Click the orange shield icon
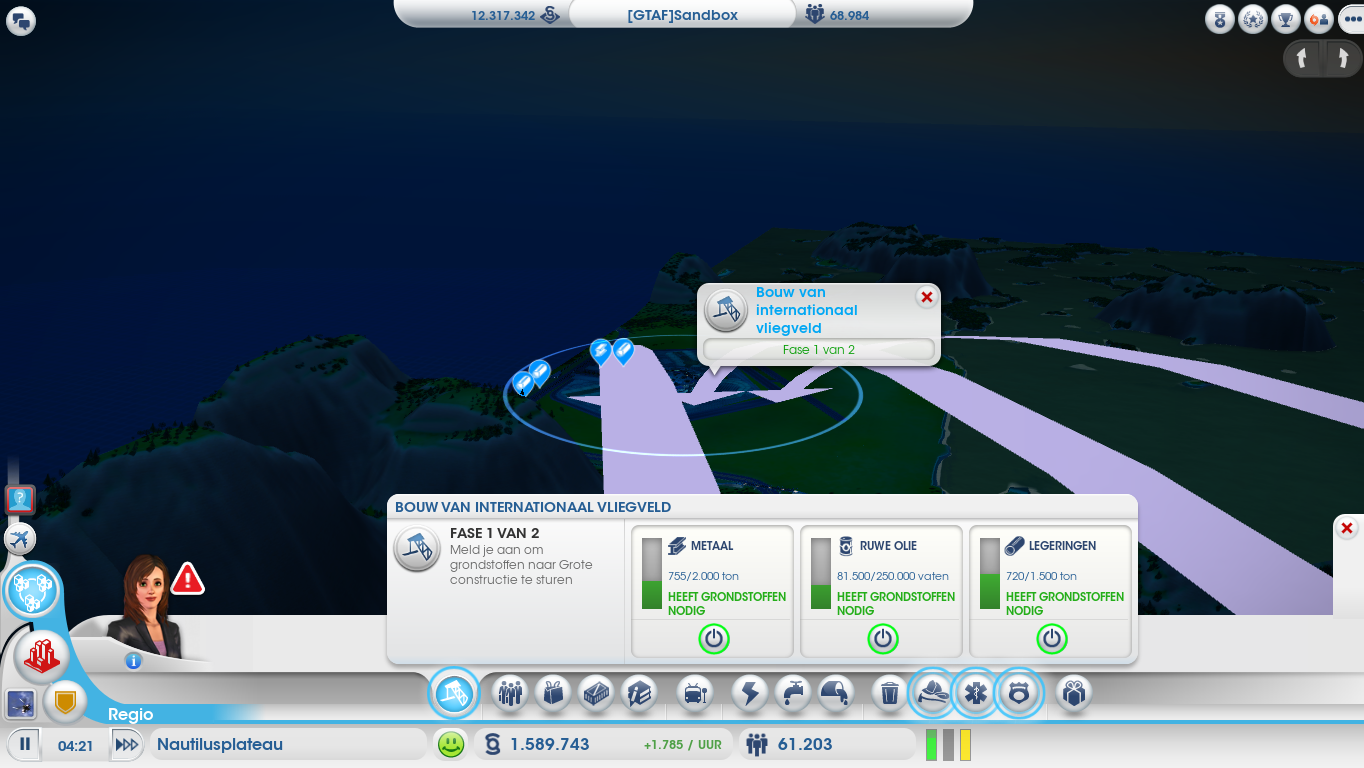Screen dimensions: 1364x768 point(65,702)
